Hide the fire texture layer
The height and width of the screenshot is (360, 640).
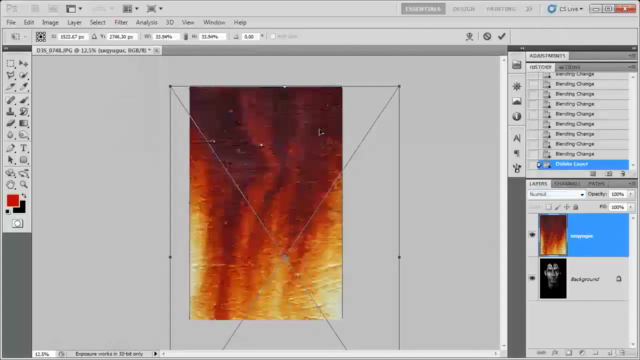532,235
